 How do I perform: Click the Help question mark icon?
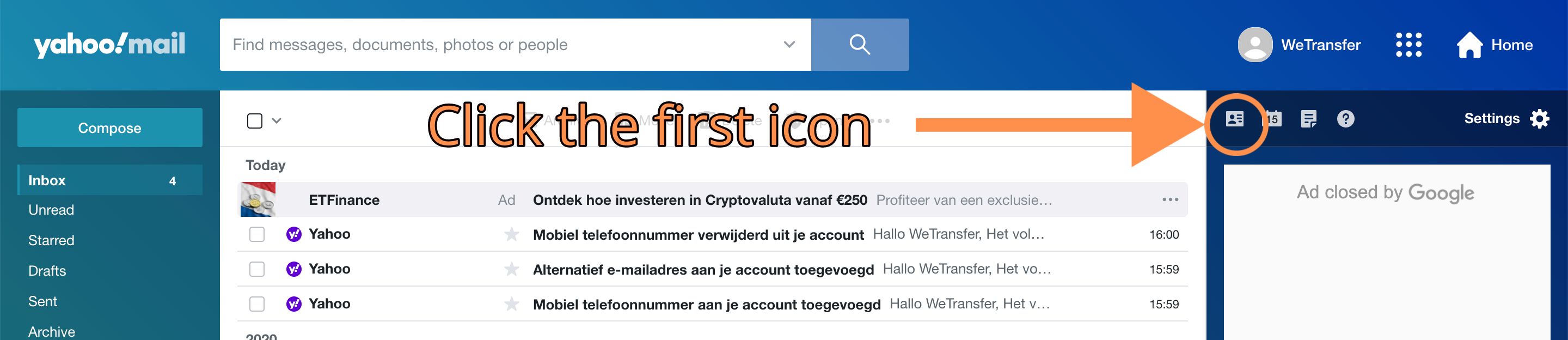[x=1345, y=119]
